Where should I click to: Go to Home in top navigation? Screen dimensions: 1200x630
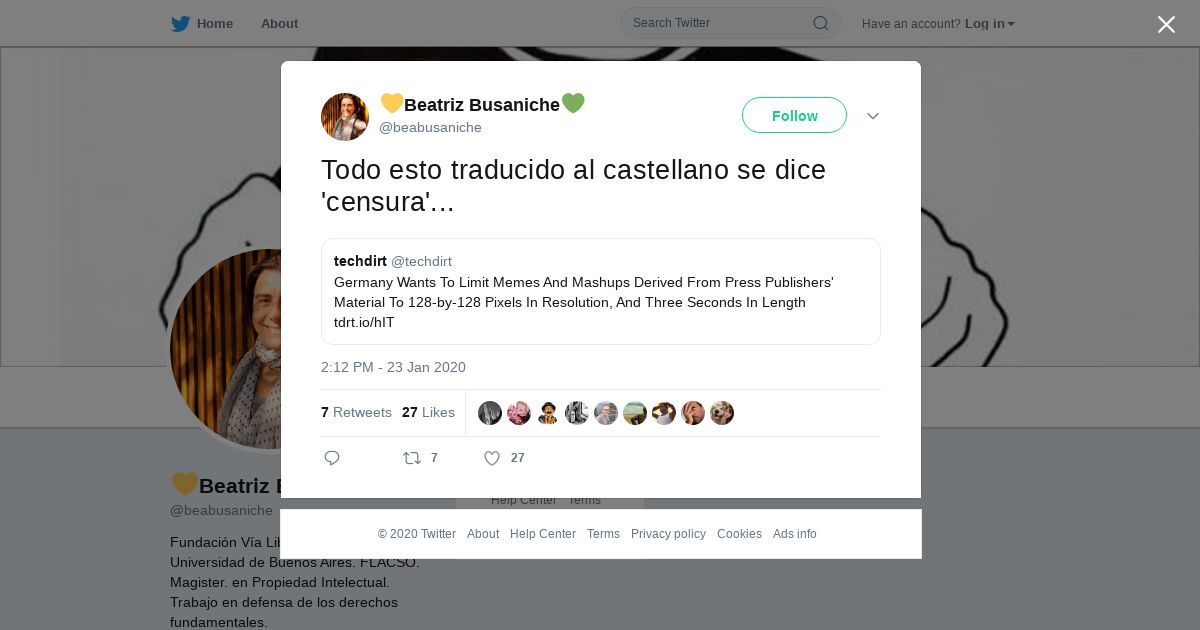click(215, 24)
